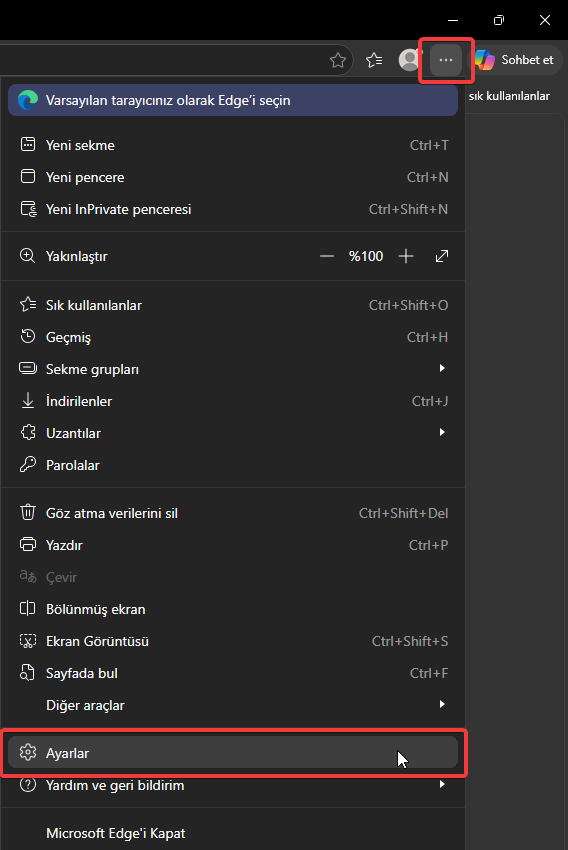Click the Ctrl+Shift+Del shortcut text
The width and height of the screenshot is (568, 850).
tap(403, 513)
